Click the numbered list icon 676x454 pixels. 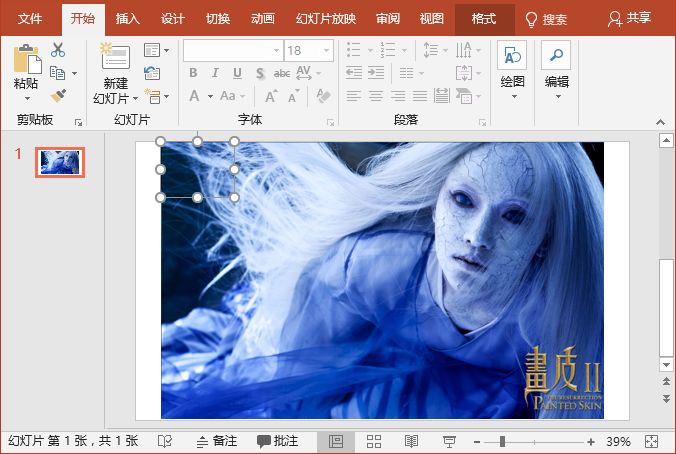tap(388, 50)
